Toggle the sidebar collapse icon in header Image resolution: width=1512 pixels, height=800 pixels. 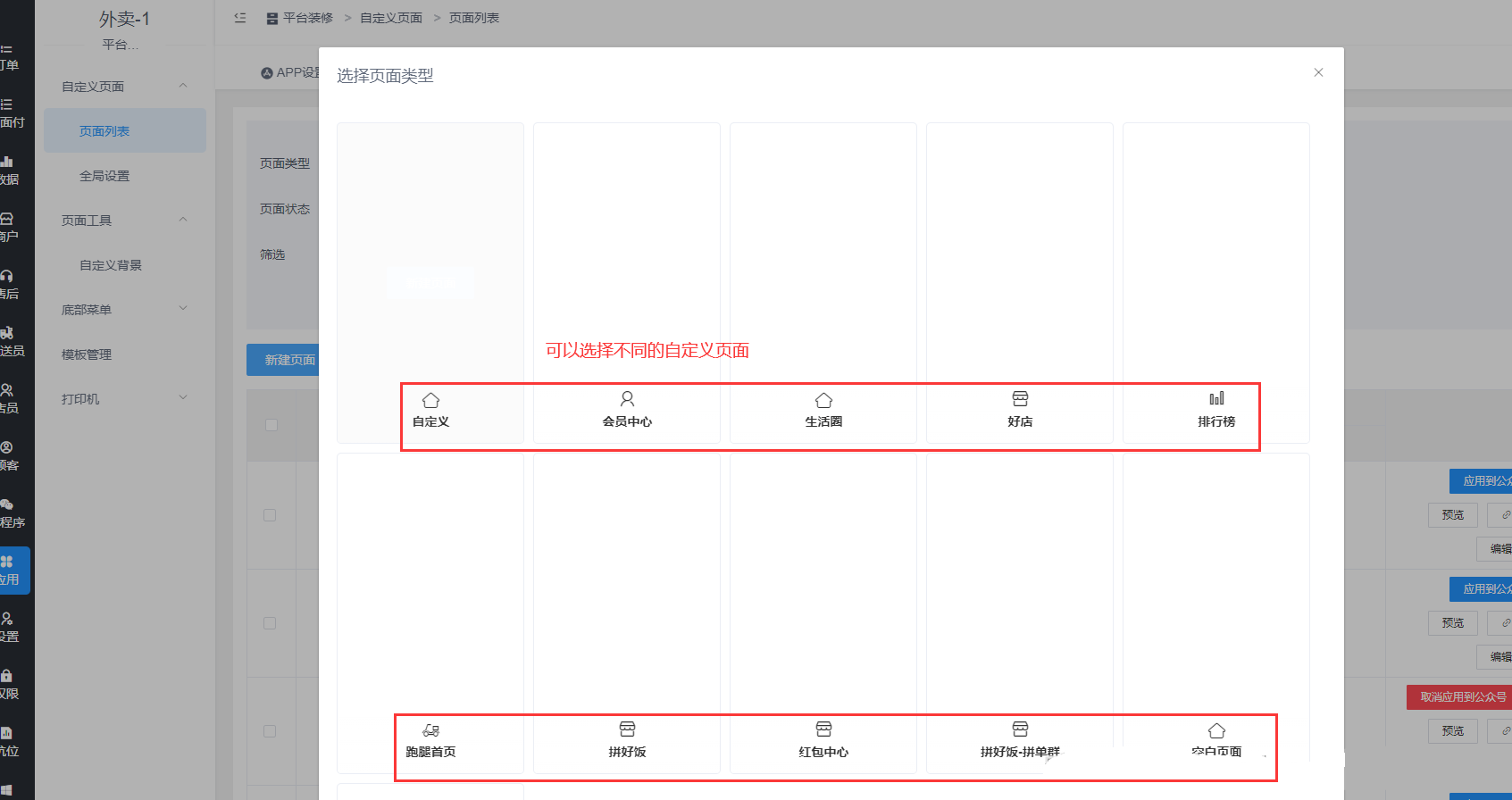pyautogui.click(x=240, y=18)
